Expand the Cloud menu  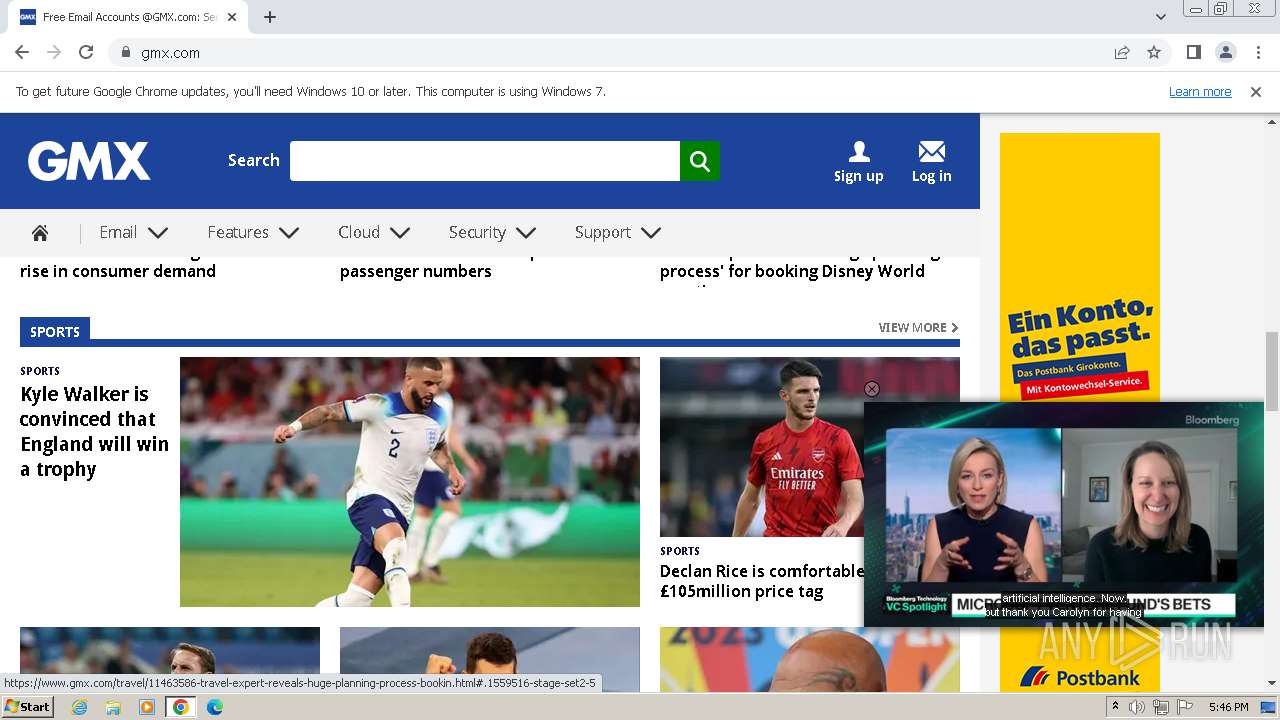point(374,233)
